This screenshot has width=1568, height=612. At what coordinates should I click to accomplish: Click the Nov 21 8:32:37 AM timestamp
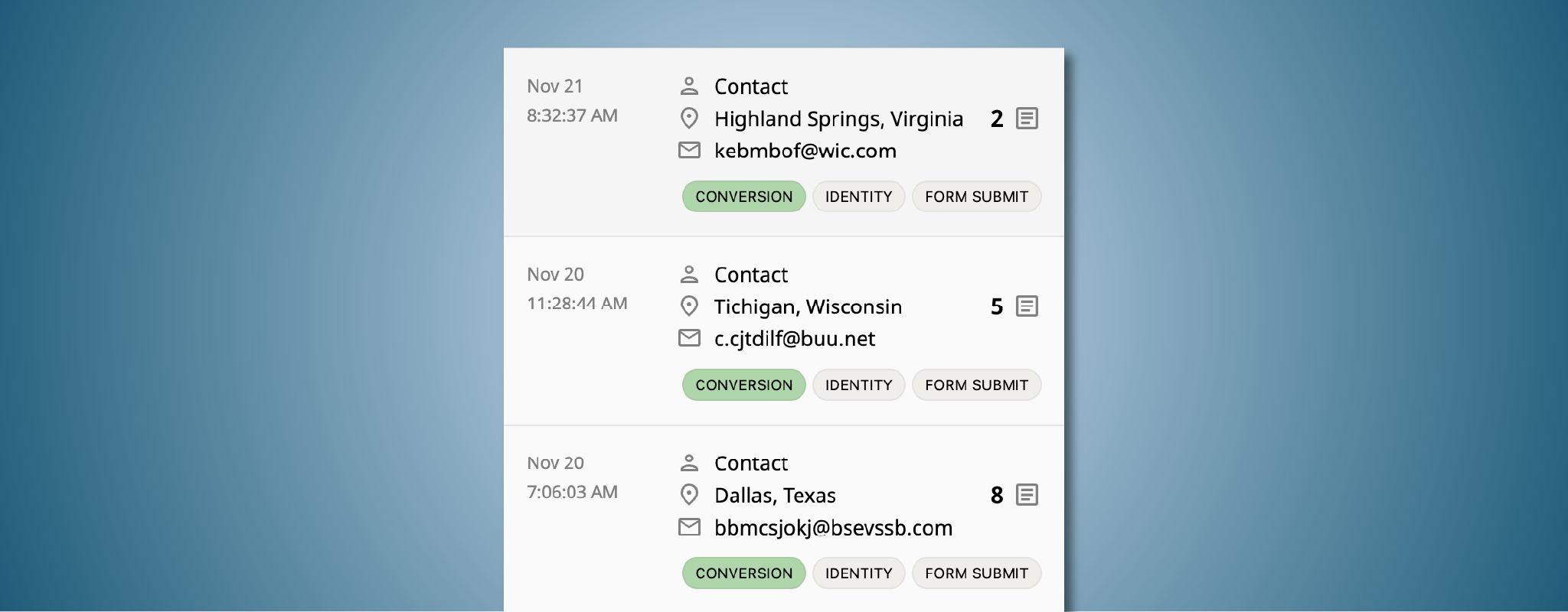[572, 101]
